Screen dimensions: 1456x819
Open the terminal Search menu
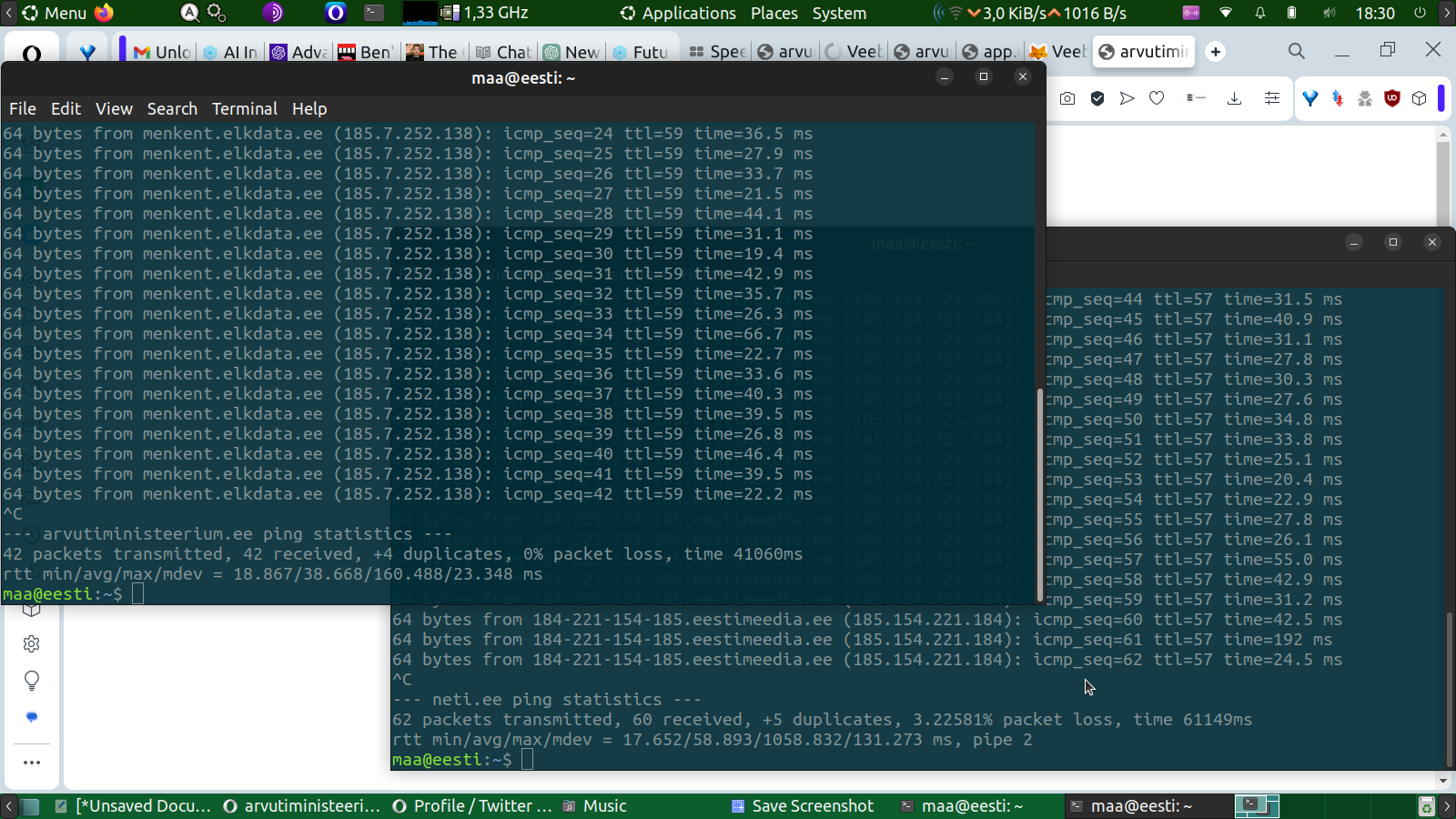pyautogui.click(x=172, y=108)
